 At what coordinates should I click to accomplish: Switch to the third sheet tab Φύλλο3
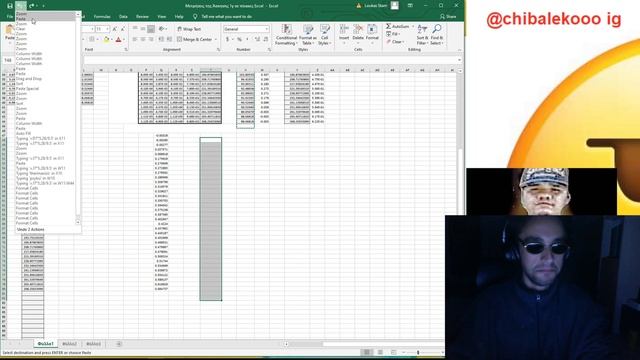[x=93, y=344]
